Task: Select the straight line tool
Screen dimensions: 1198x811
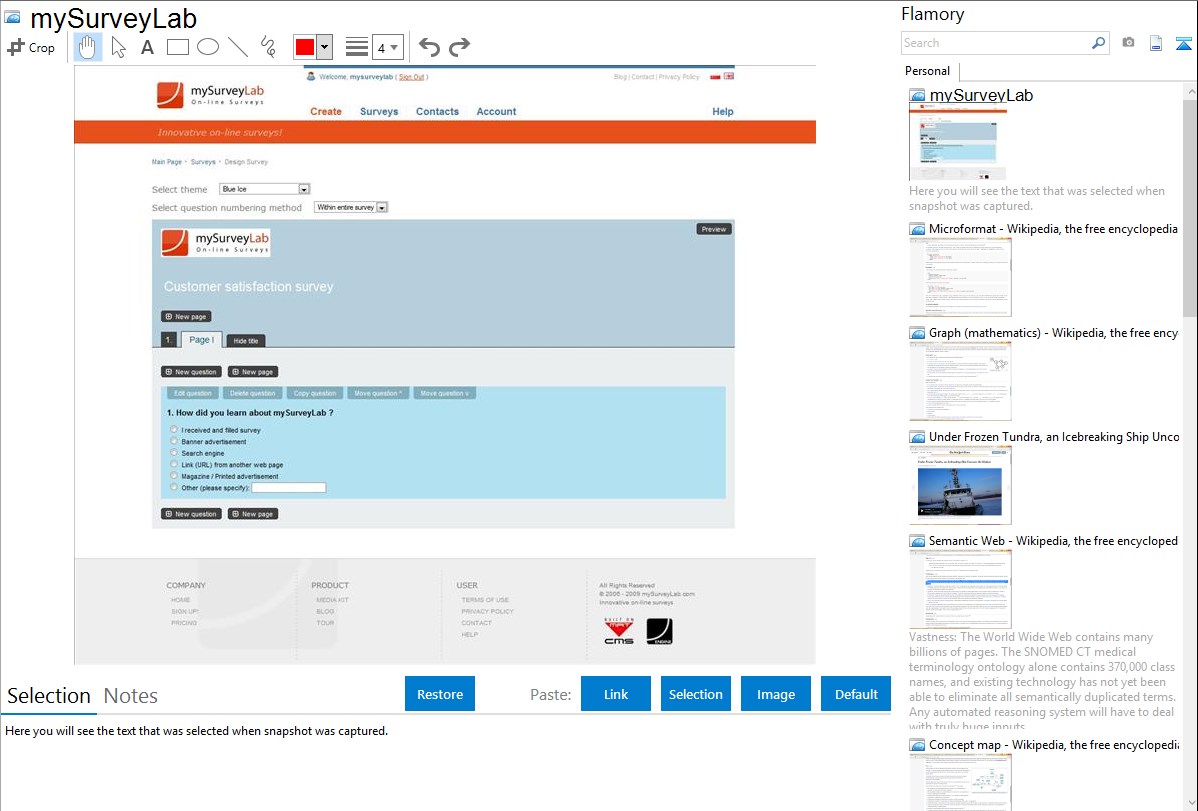Action: [x=238, y=47]
